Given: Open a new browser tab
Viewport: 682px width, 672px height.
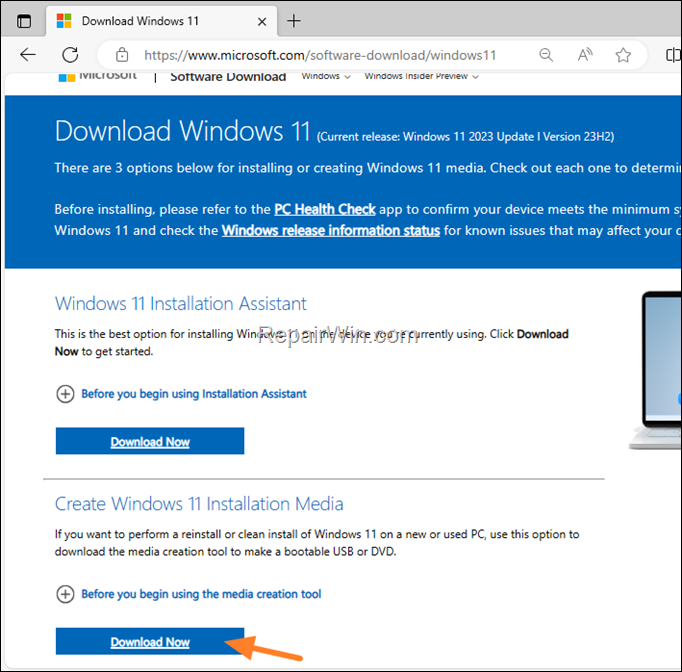Looking at the screenshot, I should point(294,21).
